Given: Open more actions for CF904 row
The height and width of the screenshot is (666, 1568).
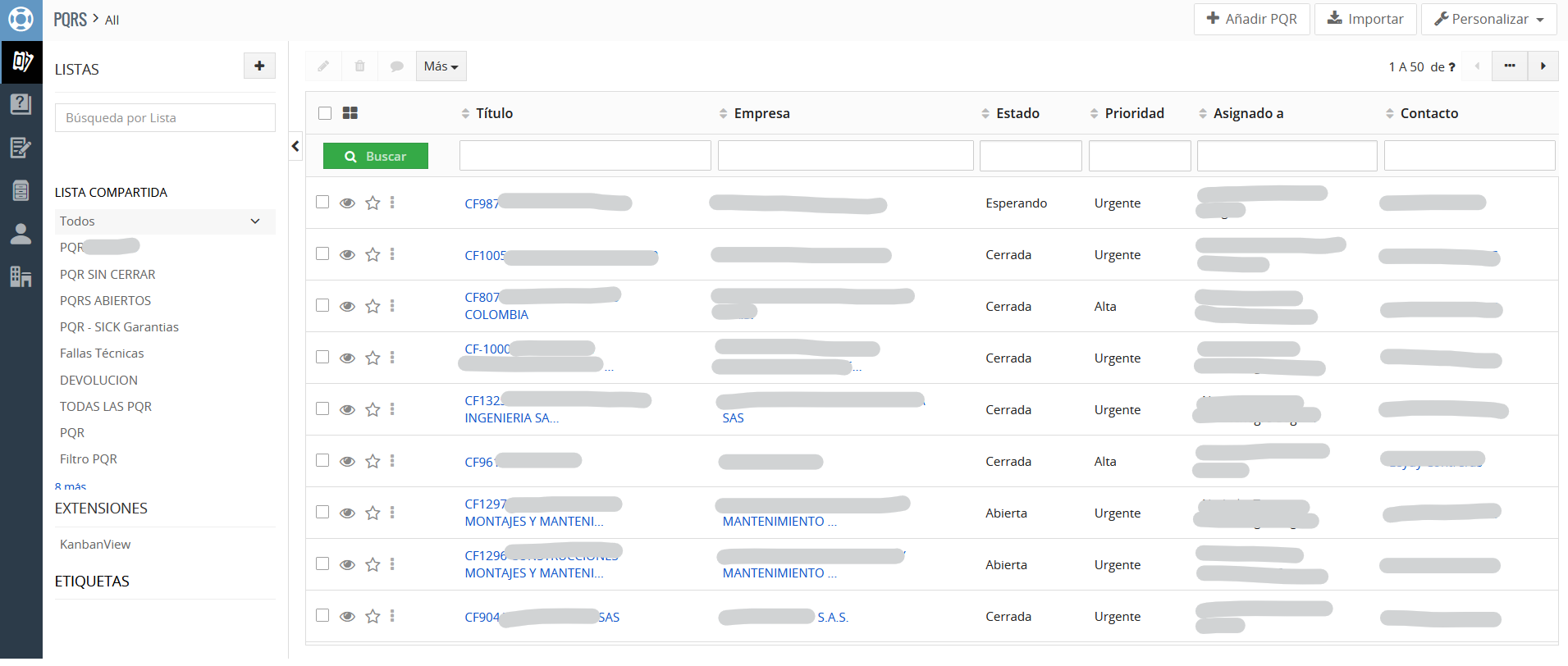Looking at the screenshot, I should click(392, 616).
